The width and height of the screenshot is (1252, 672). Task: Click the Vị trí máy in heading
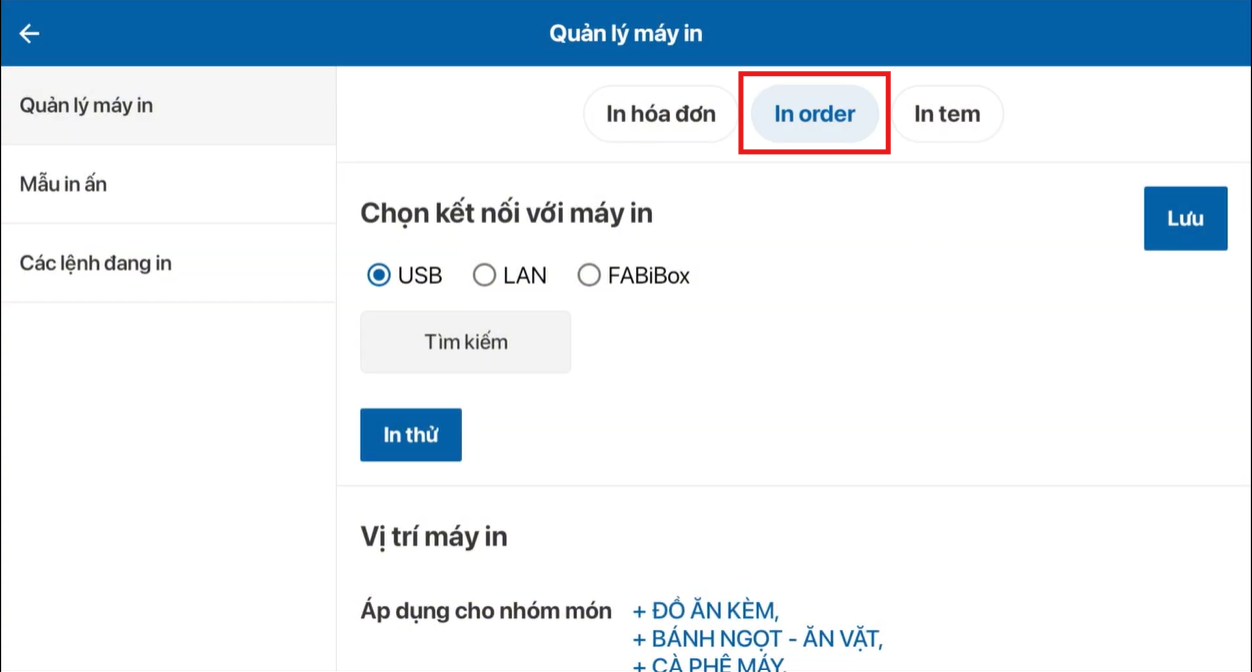[433, 537]
